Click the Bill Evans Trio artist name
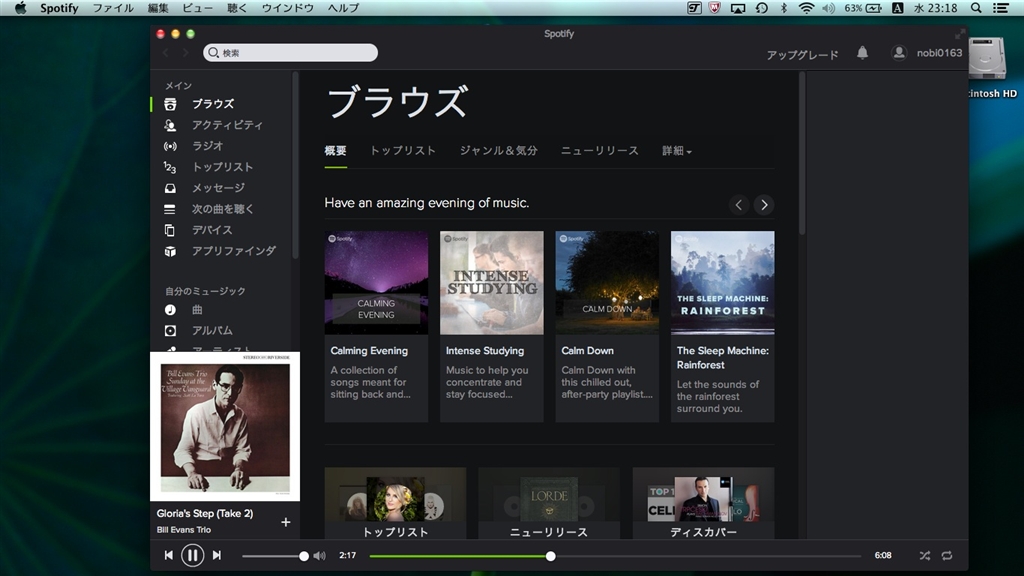The width and height of the screenshot is (1024, 576). tap(184, 530)
